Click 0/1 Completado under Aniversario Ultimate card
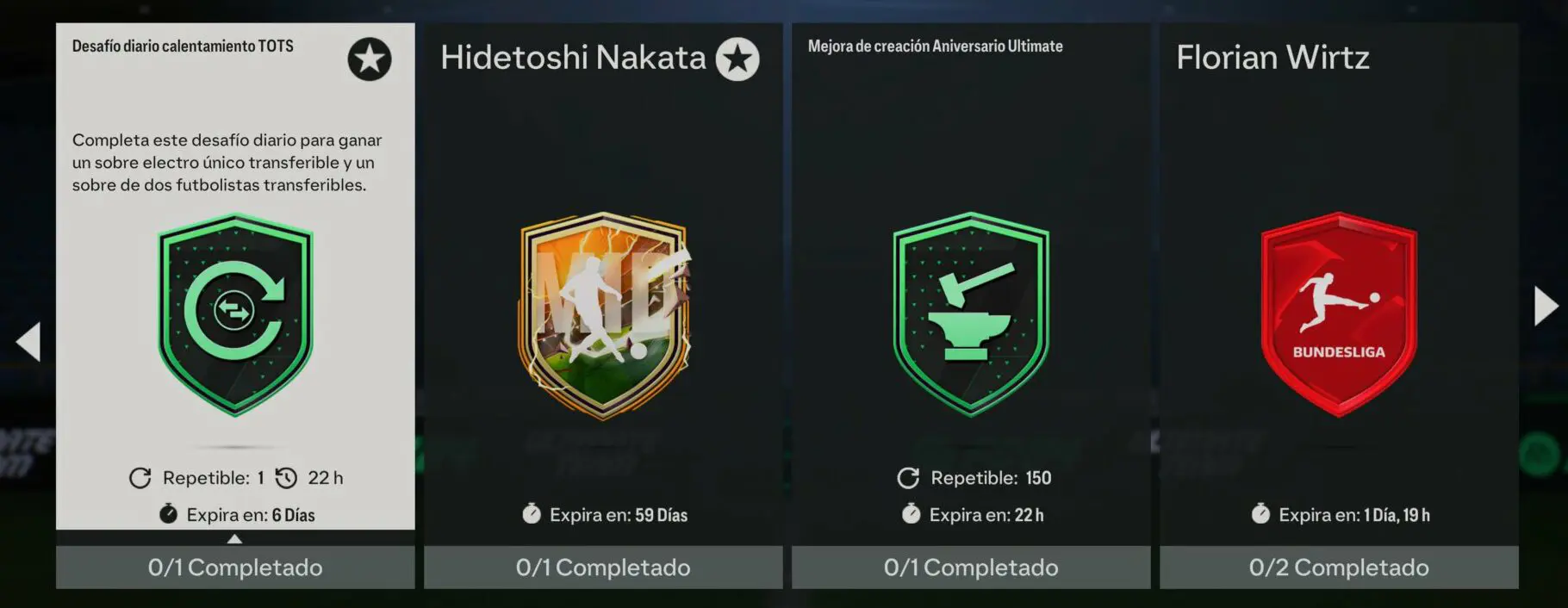This screenshot has height=608, width=1568. [x=971, y=568]
